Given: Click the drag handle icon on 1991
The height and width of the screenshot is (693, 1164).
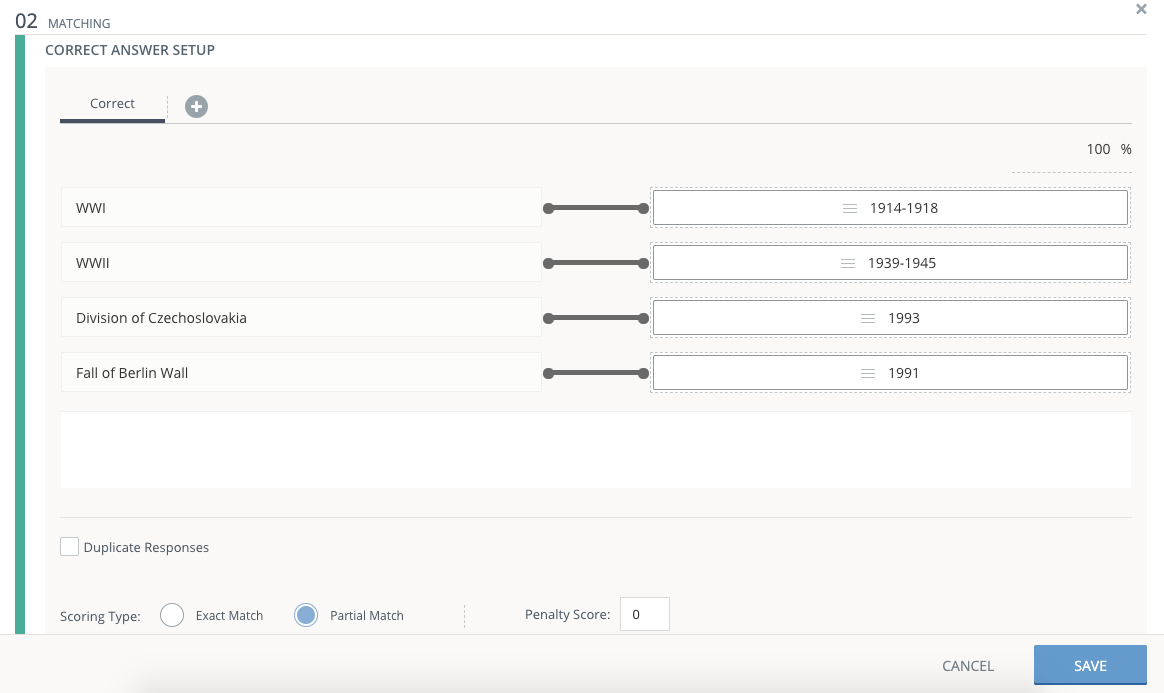Looking at the screenshot, I should click(x=868, y=373).
